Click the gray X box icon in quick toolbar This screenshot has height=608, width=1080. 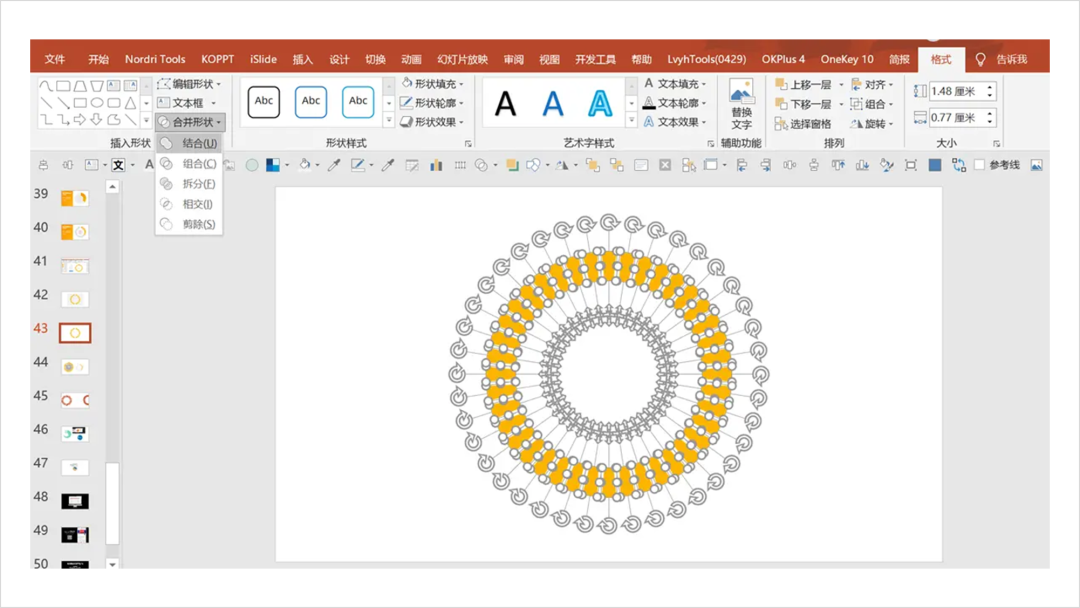pos(665,165)
